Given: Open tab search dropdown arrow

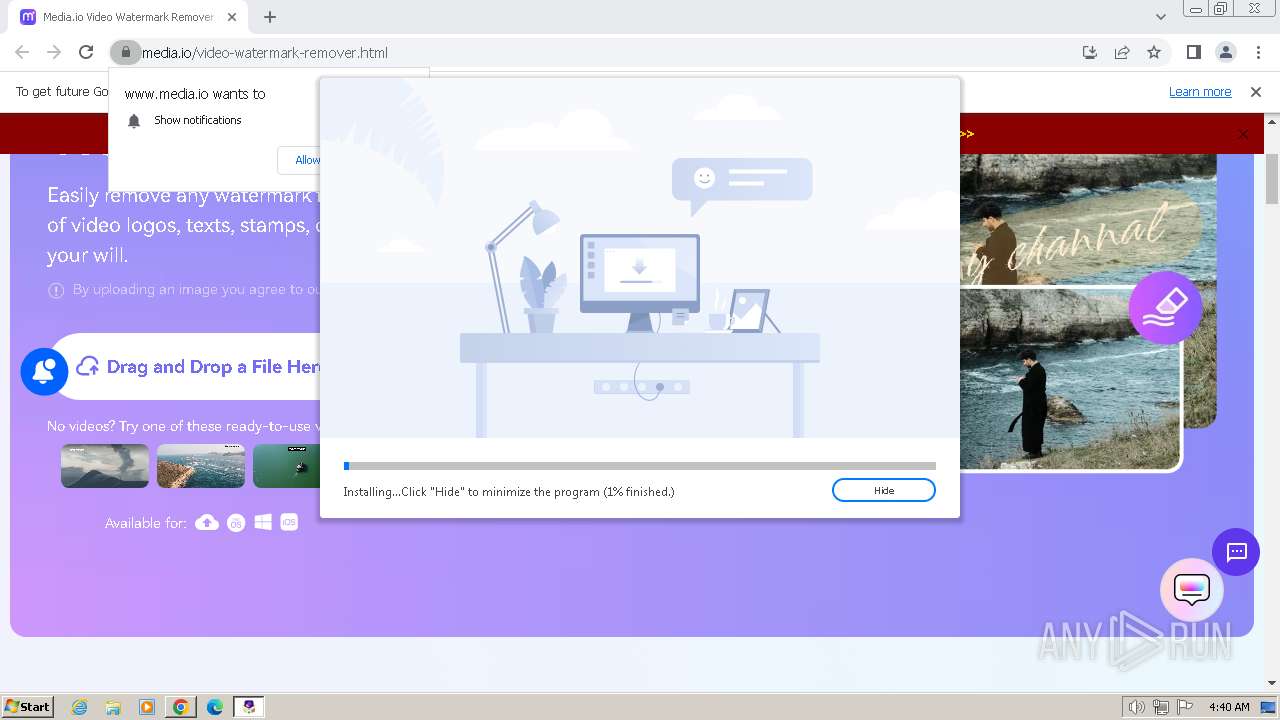Looking at the screenshot, I should [1160, 17].
